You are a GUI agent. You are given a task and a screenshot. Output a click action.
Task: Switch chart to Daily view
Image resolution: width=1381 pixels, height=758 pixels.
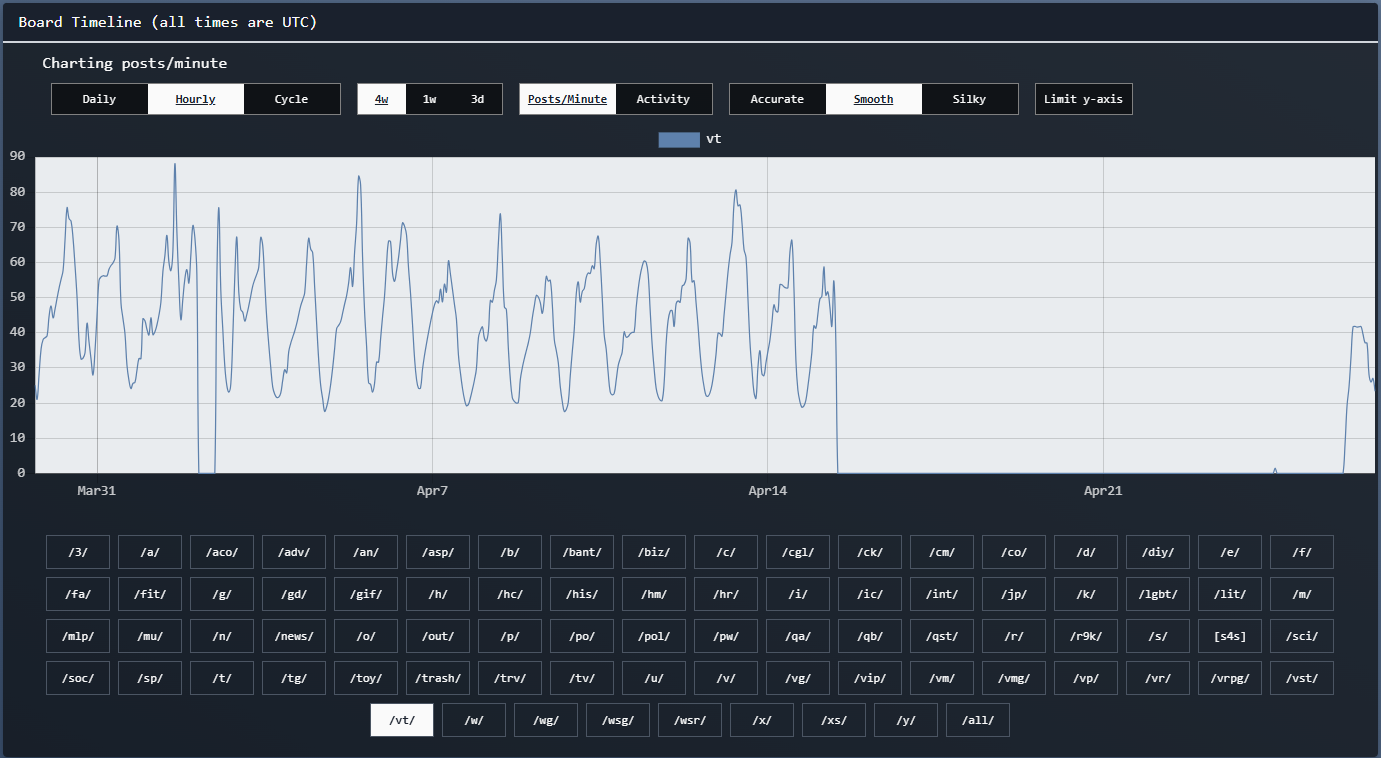[x=99, y=99]
